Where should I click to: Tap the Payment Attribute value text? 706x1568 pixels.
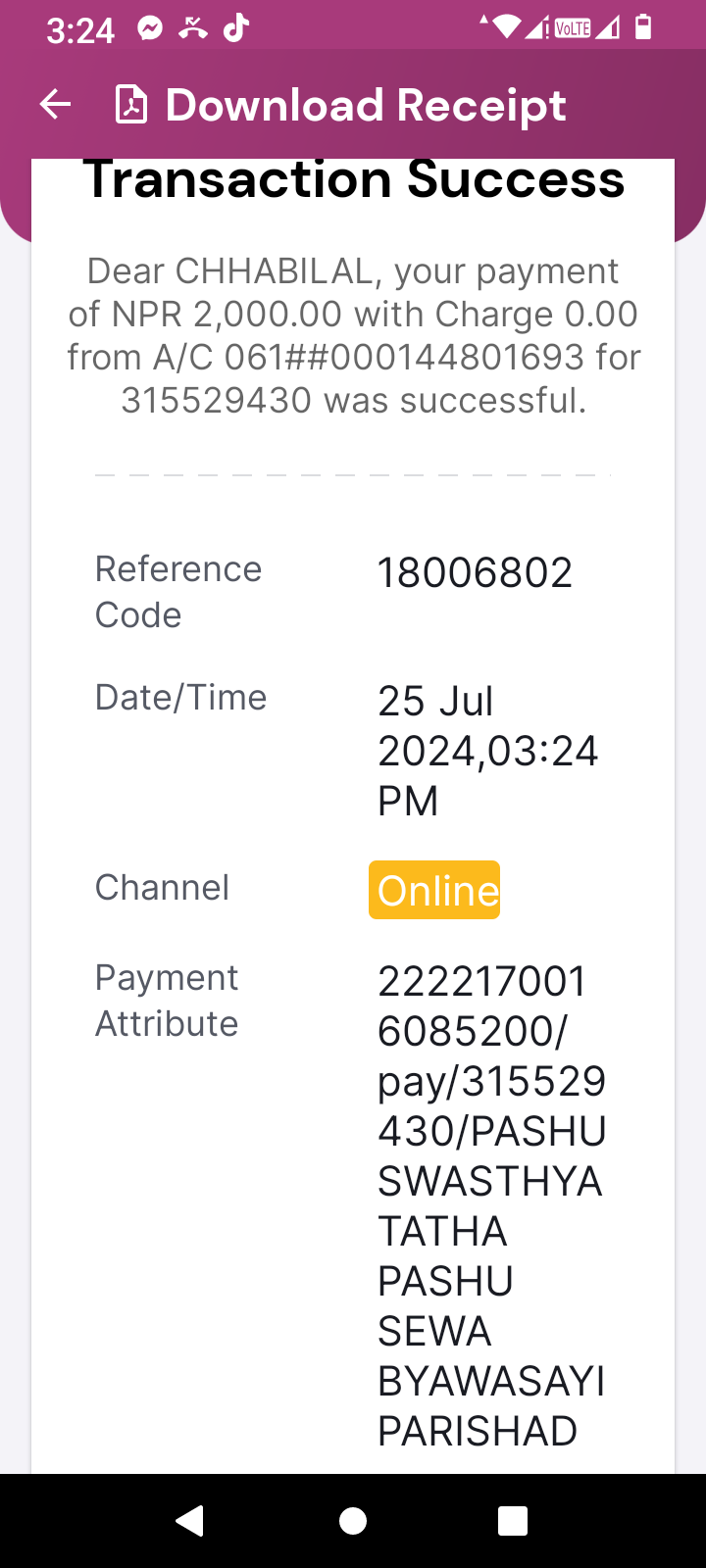(x=492, y=1205)
